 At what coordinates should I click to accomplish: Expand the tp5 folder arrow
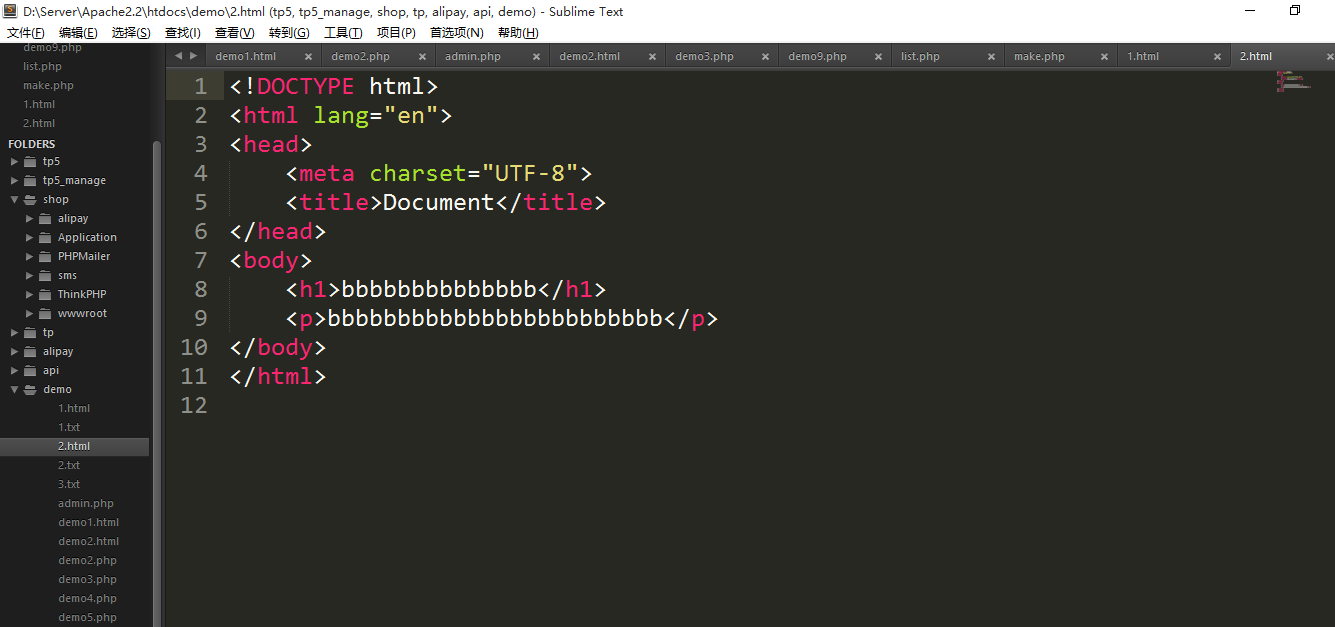(x=15, y=162)
